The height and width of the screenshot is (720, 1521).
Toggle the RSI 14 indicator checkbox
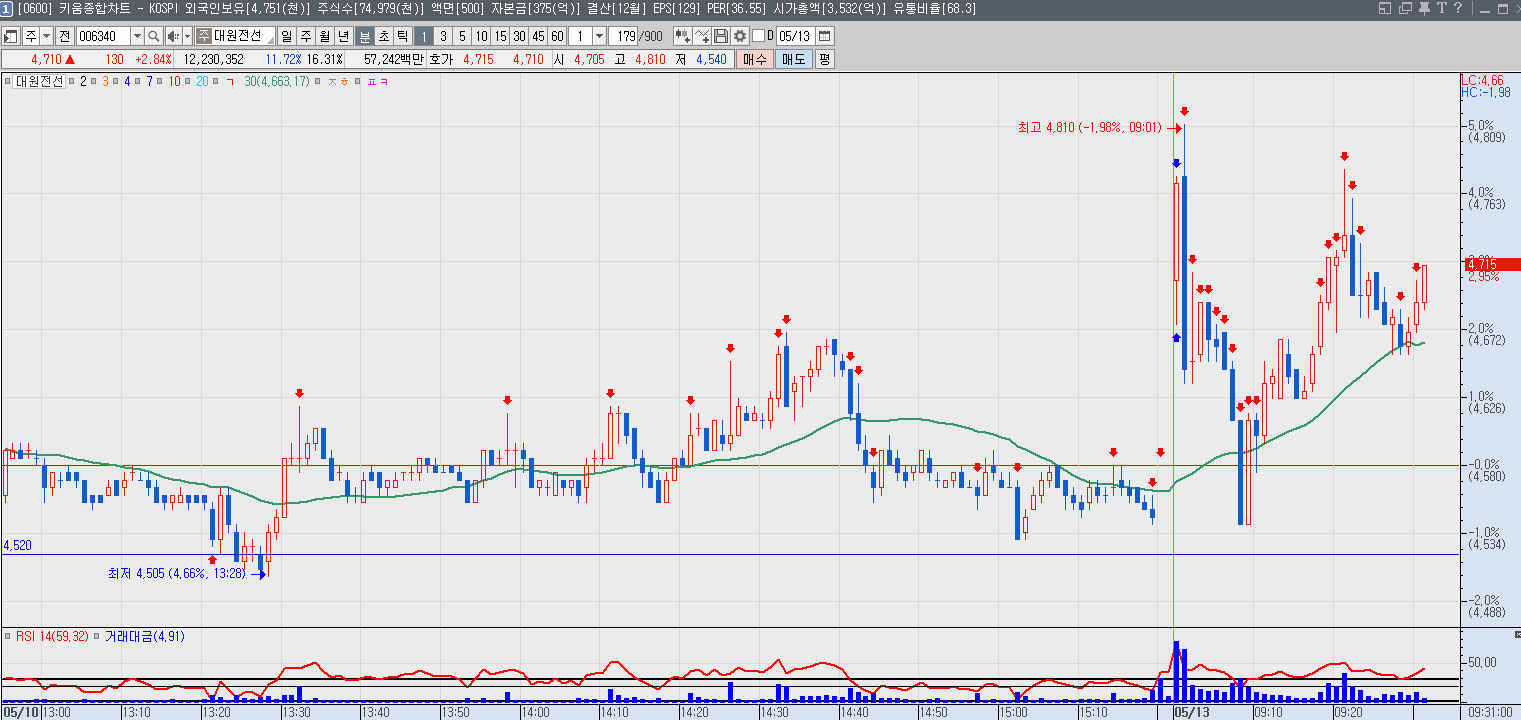tap(7, 636)
